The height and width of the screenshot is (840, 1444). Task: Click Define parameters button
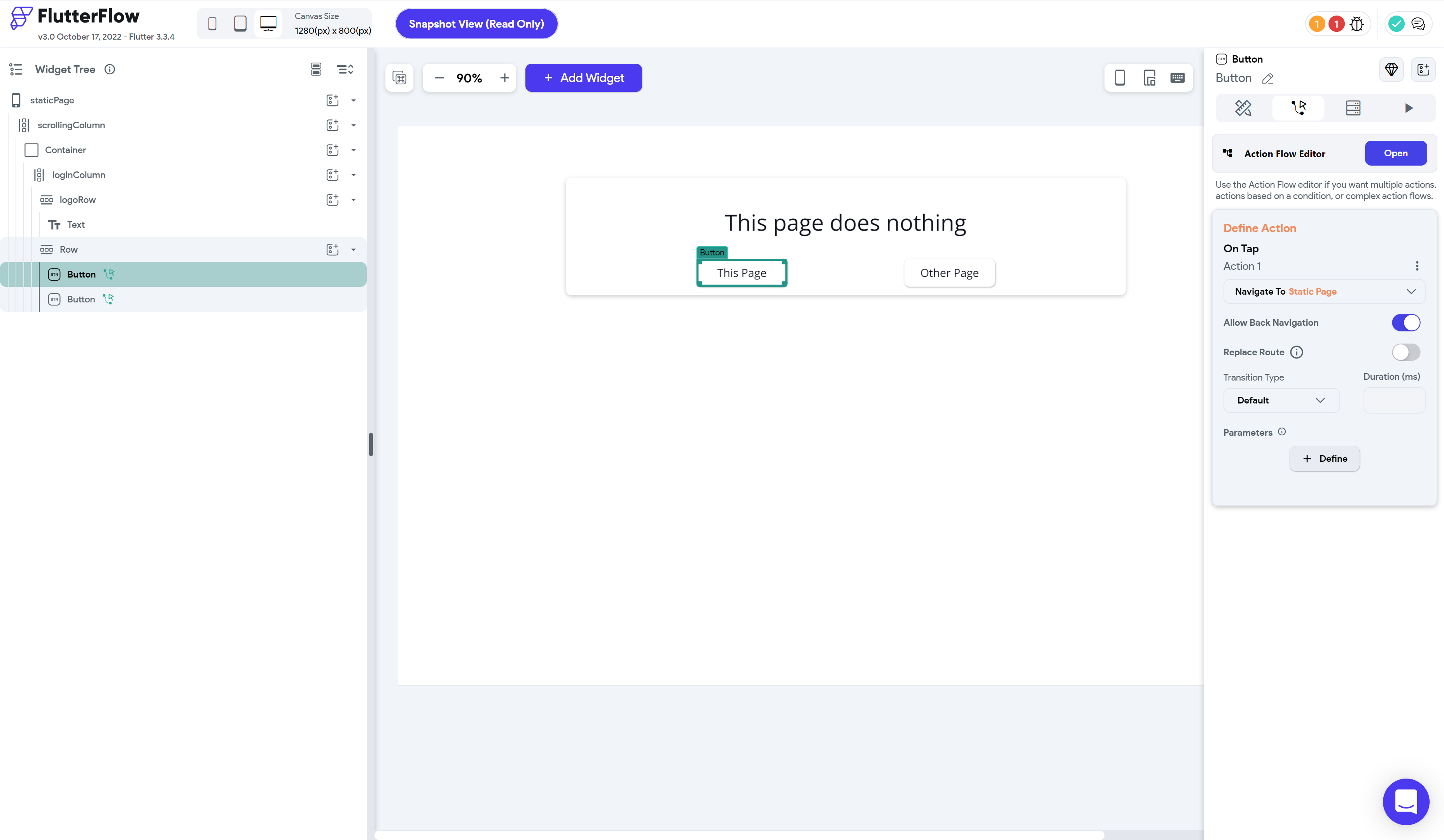1324,459
